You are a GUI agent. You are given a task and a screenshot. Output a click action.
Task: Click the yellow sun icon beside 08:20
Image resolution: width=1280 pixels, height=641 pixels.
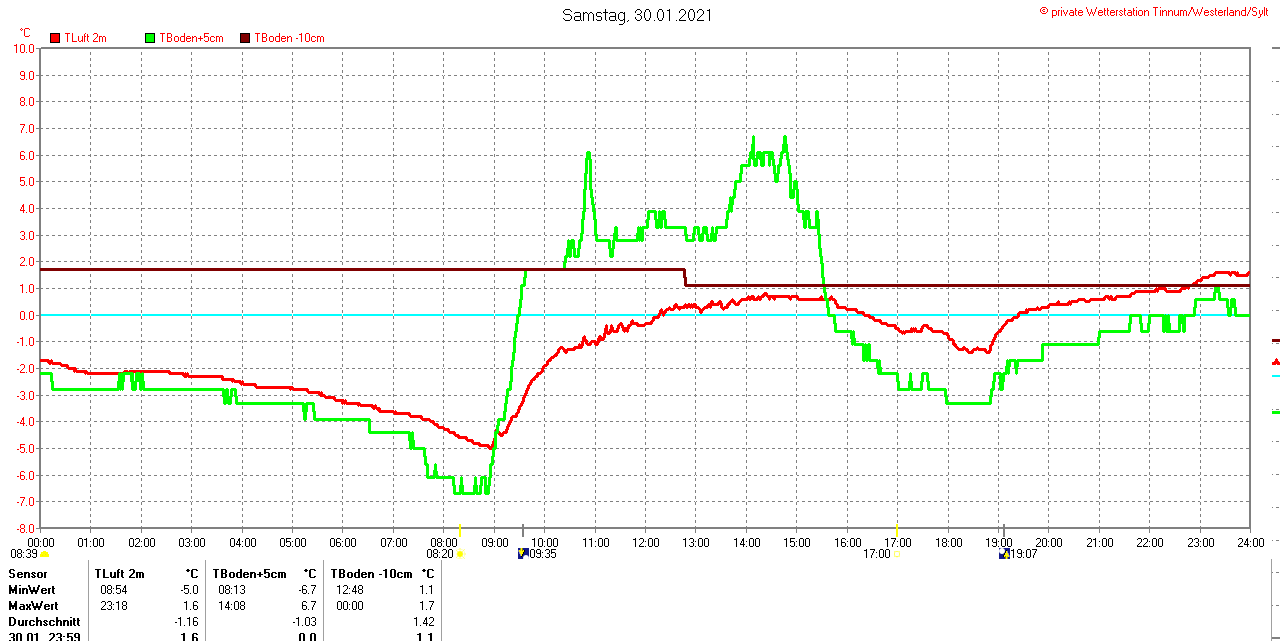(460, 553)
